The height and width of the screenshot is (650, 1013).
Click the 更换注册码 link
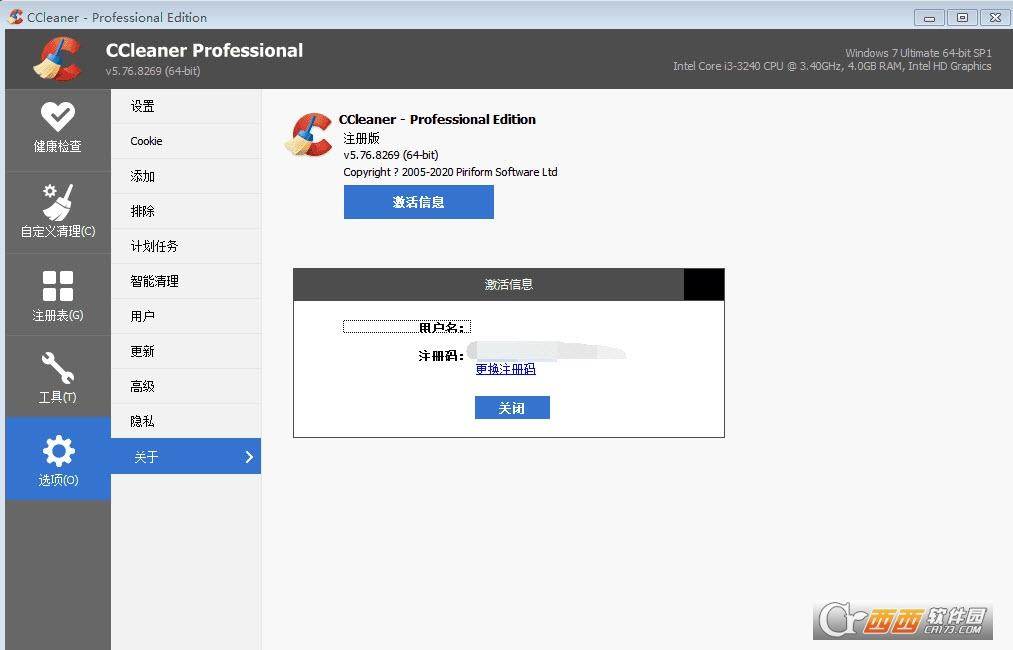506,369
